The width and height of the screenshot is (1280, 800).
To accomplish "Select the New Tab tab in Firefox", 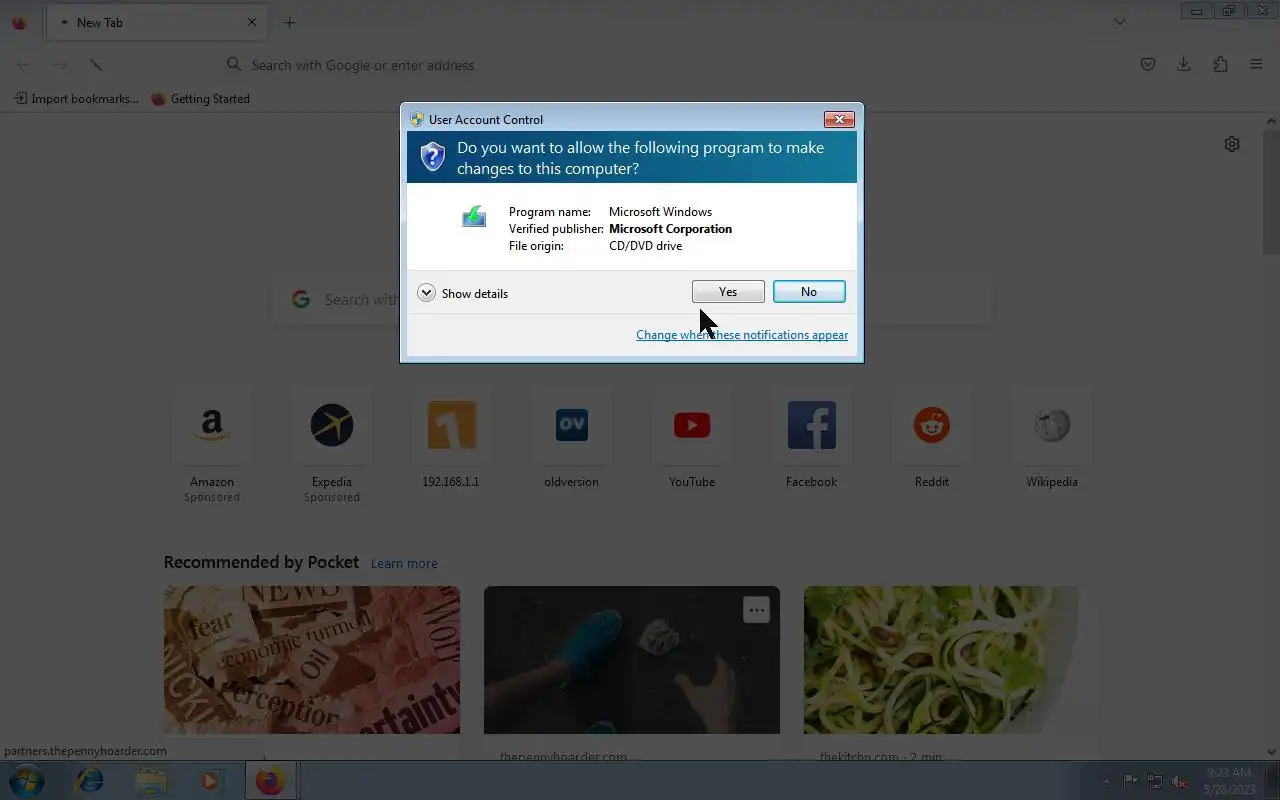I will click(155, 22).
